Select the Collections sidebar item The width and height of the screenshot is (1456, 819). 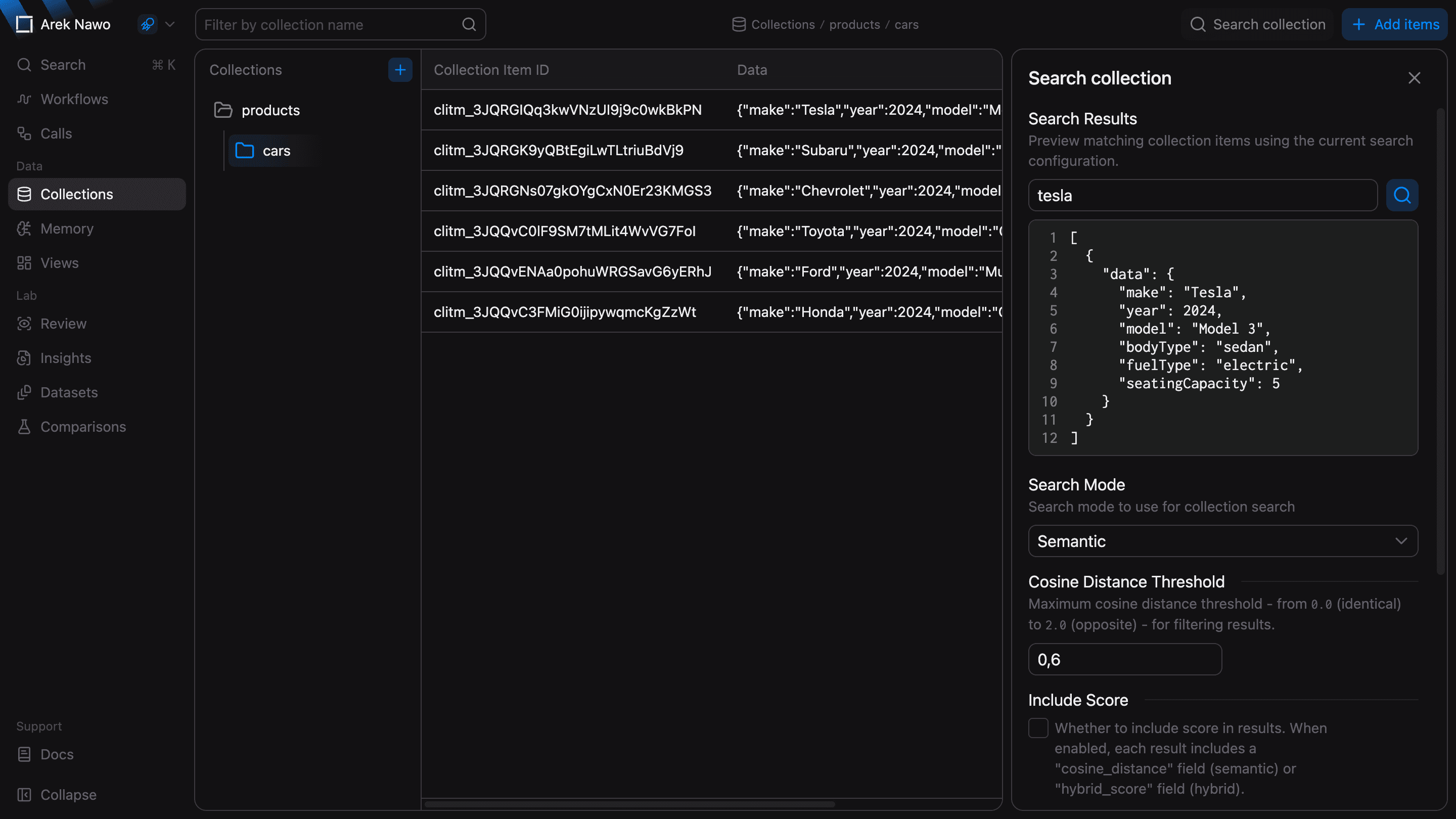pyautogui.click(x=97, y=195)
